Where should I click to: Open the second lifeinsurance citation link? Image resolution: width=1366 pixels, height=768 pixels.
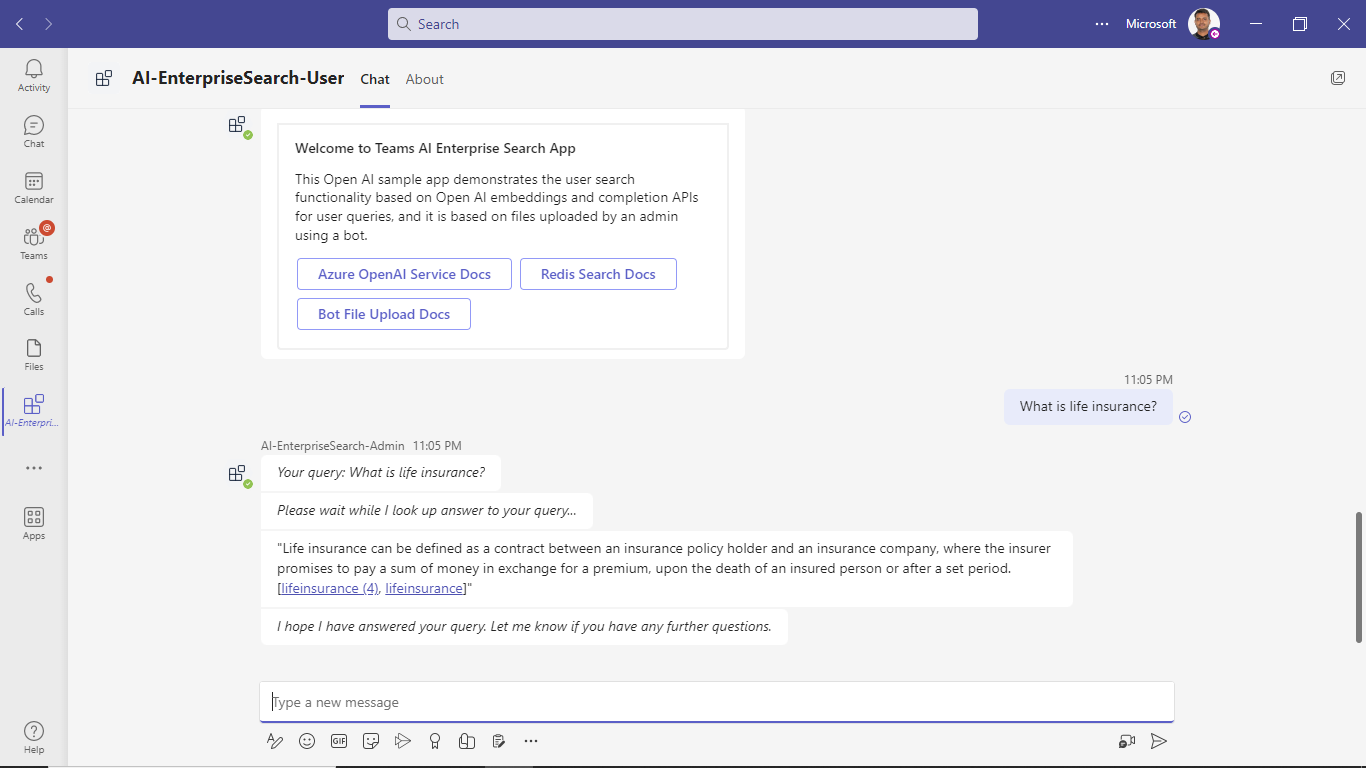point(425,588)
